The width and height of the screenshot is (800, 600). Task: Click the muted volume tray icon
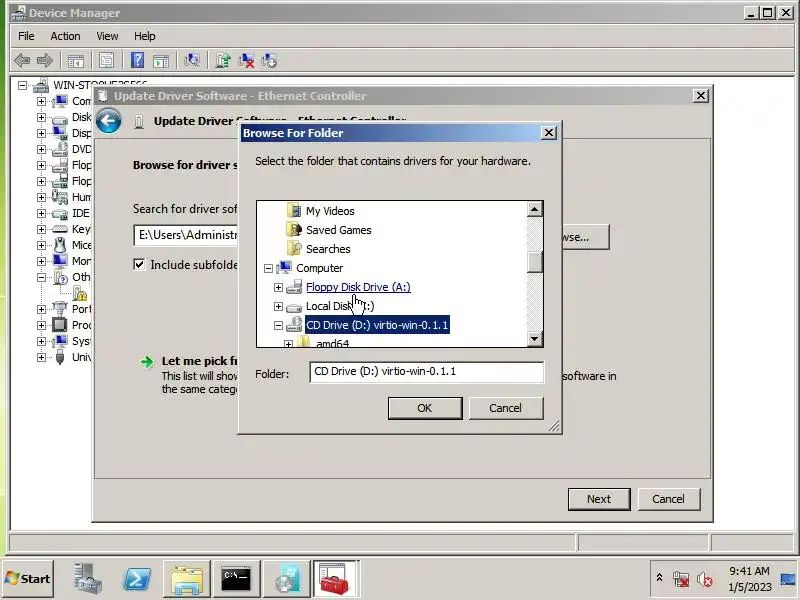point(705,579)
